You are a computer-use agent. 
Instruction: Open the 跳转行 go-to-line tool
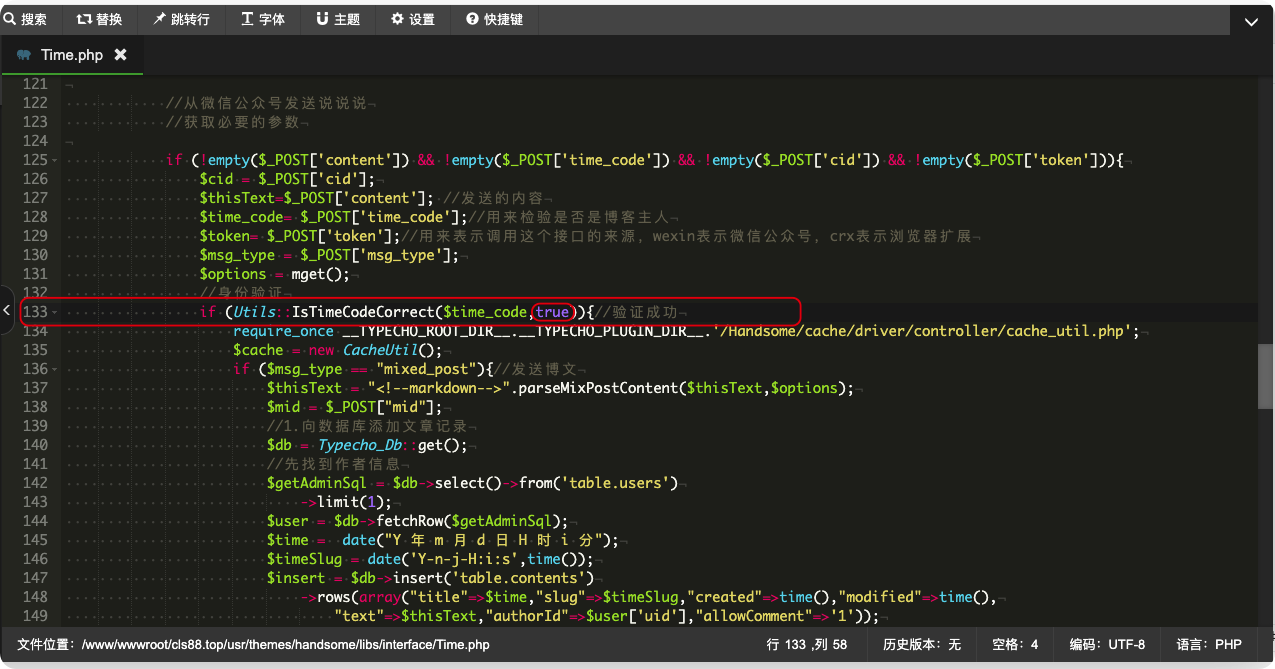coord(181,19)
